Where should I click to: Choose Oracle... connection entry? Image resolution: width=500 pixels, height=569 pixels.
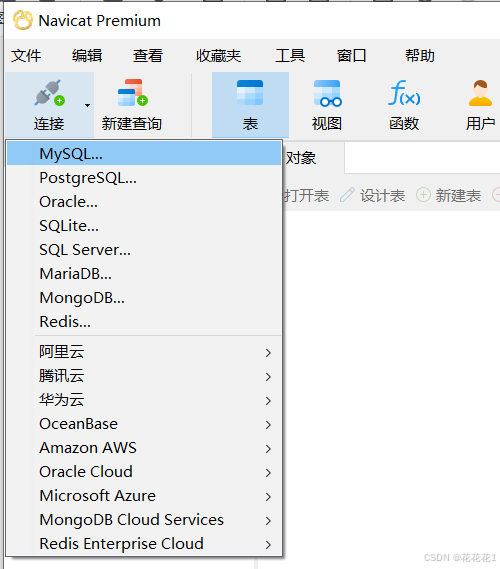click(x=144, y=202)
